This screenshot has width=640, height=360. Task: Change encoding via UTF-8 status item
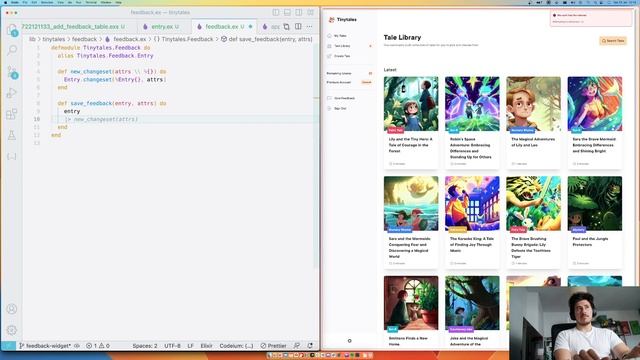(x=172, y=346)
